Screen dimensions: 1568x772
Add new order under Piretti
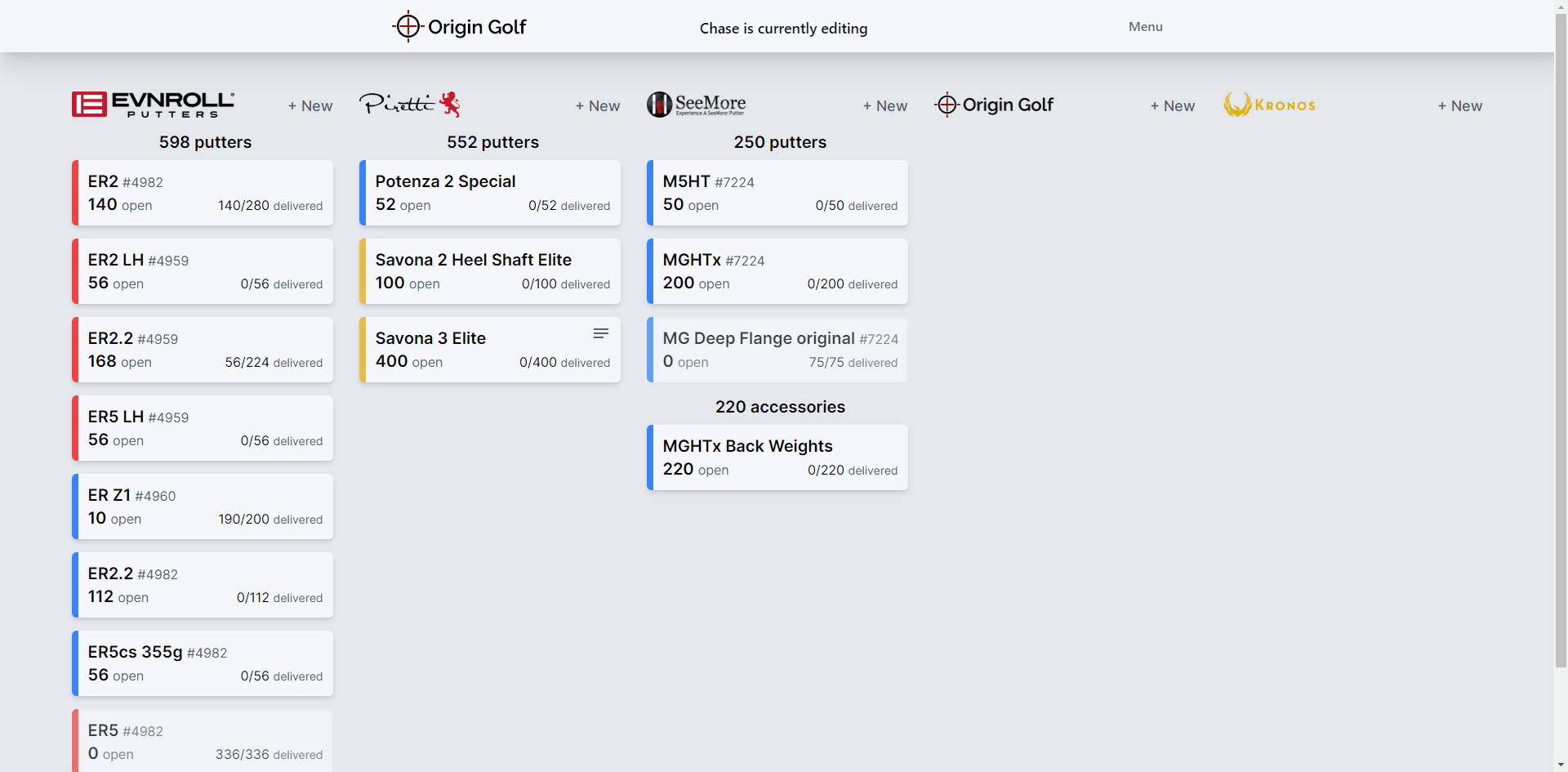tap(598, 106)
